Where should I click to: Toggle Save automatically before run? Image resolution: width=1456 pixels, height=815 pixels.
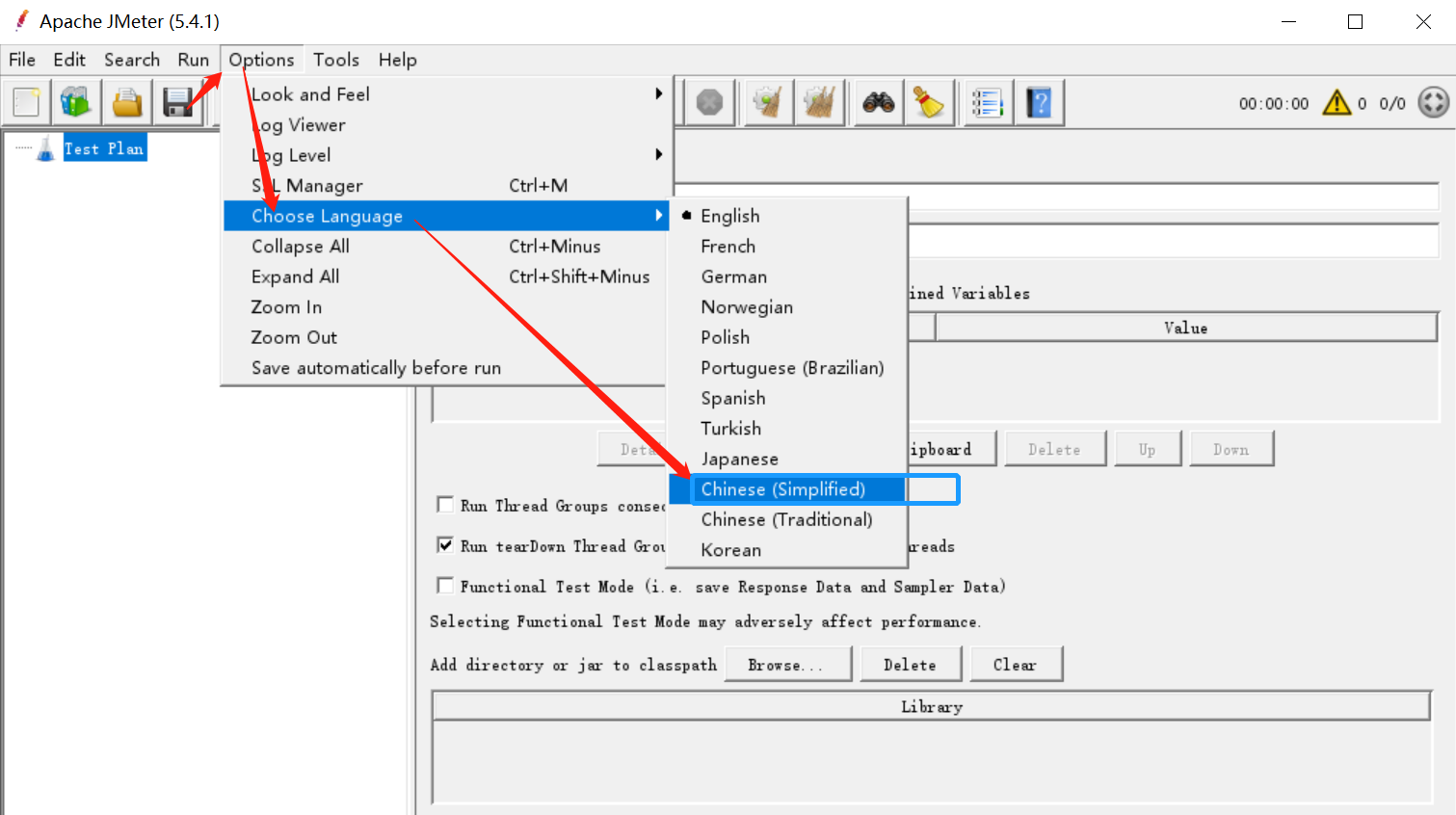pos(445,368)
